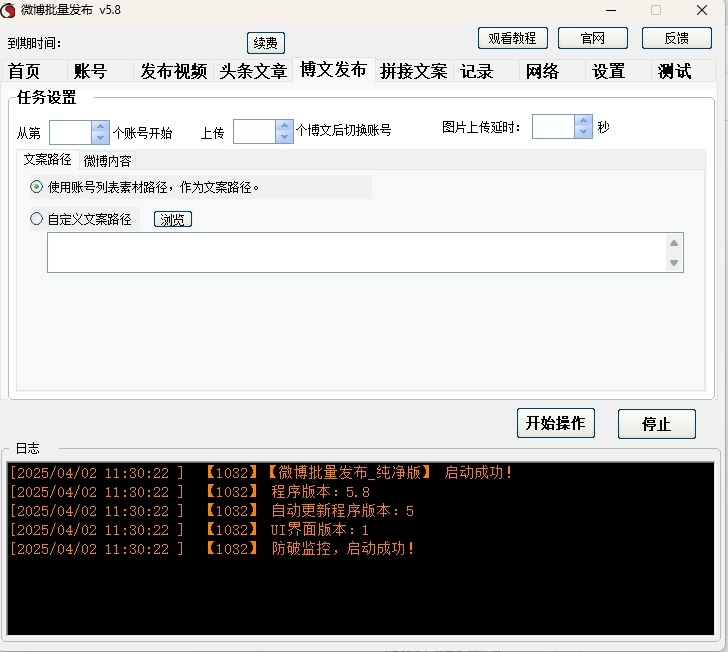Increase the posts-before-switching-account spinner

pos(284,126)
